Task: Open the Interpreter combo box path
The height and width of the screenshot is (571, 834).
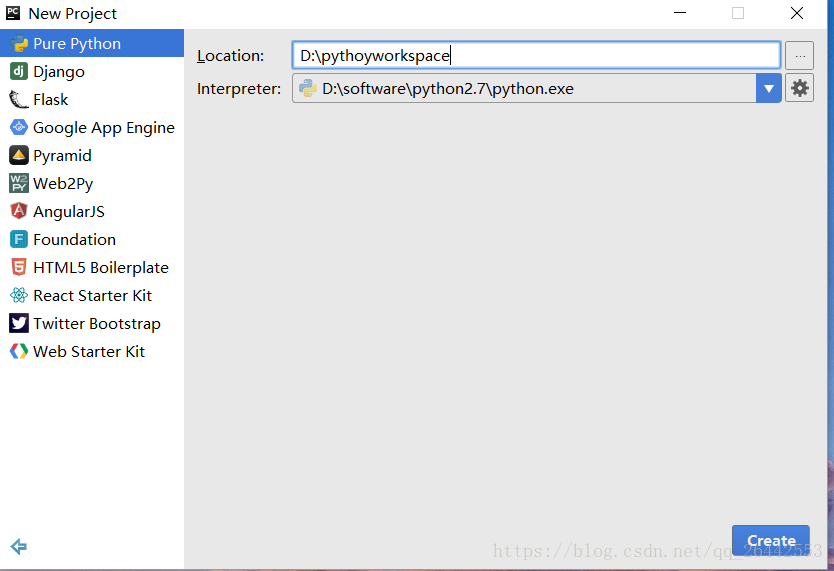Action: coord(537,88)
